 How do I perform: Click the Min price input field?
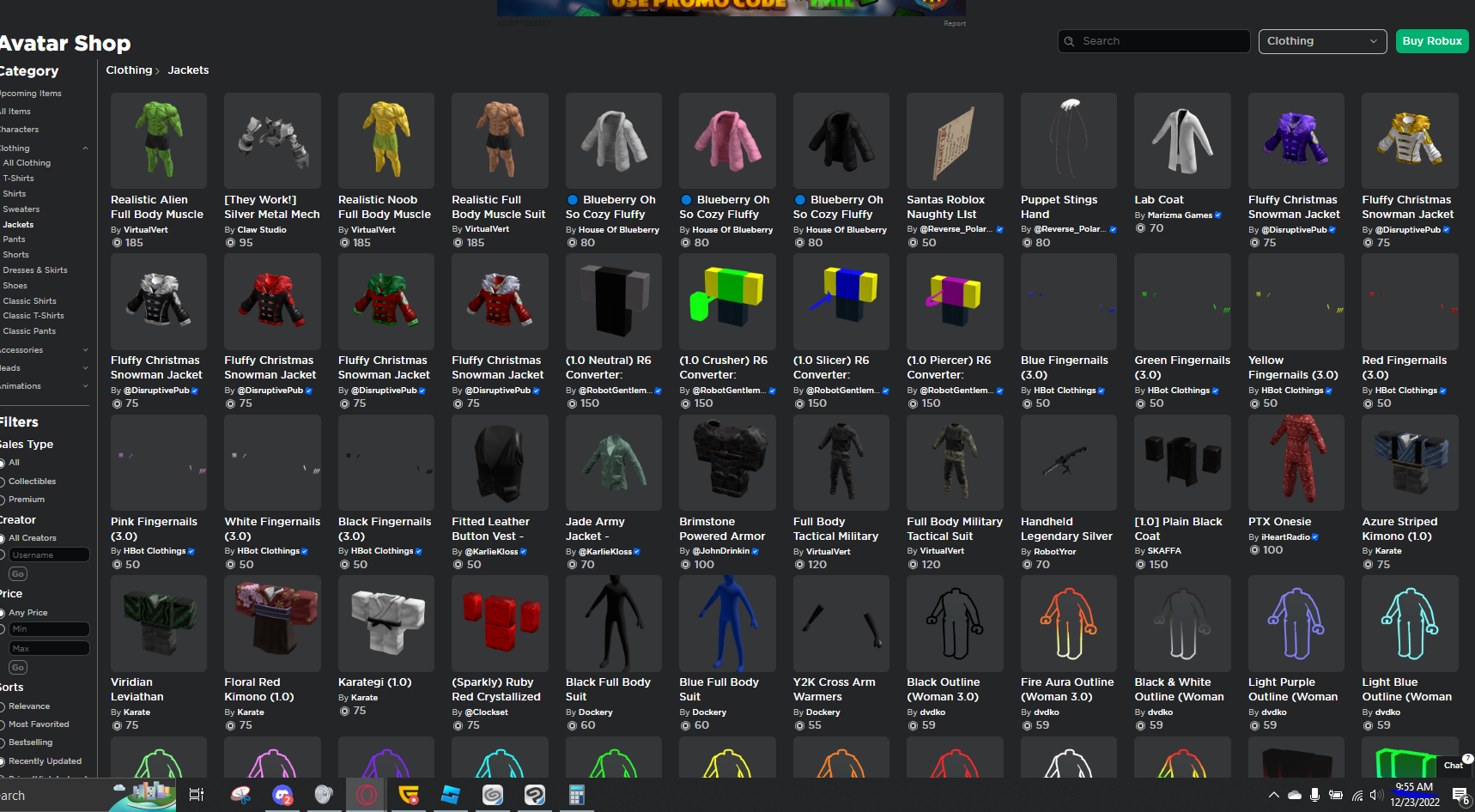point(49,629)
